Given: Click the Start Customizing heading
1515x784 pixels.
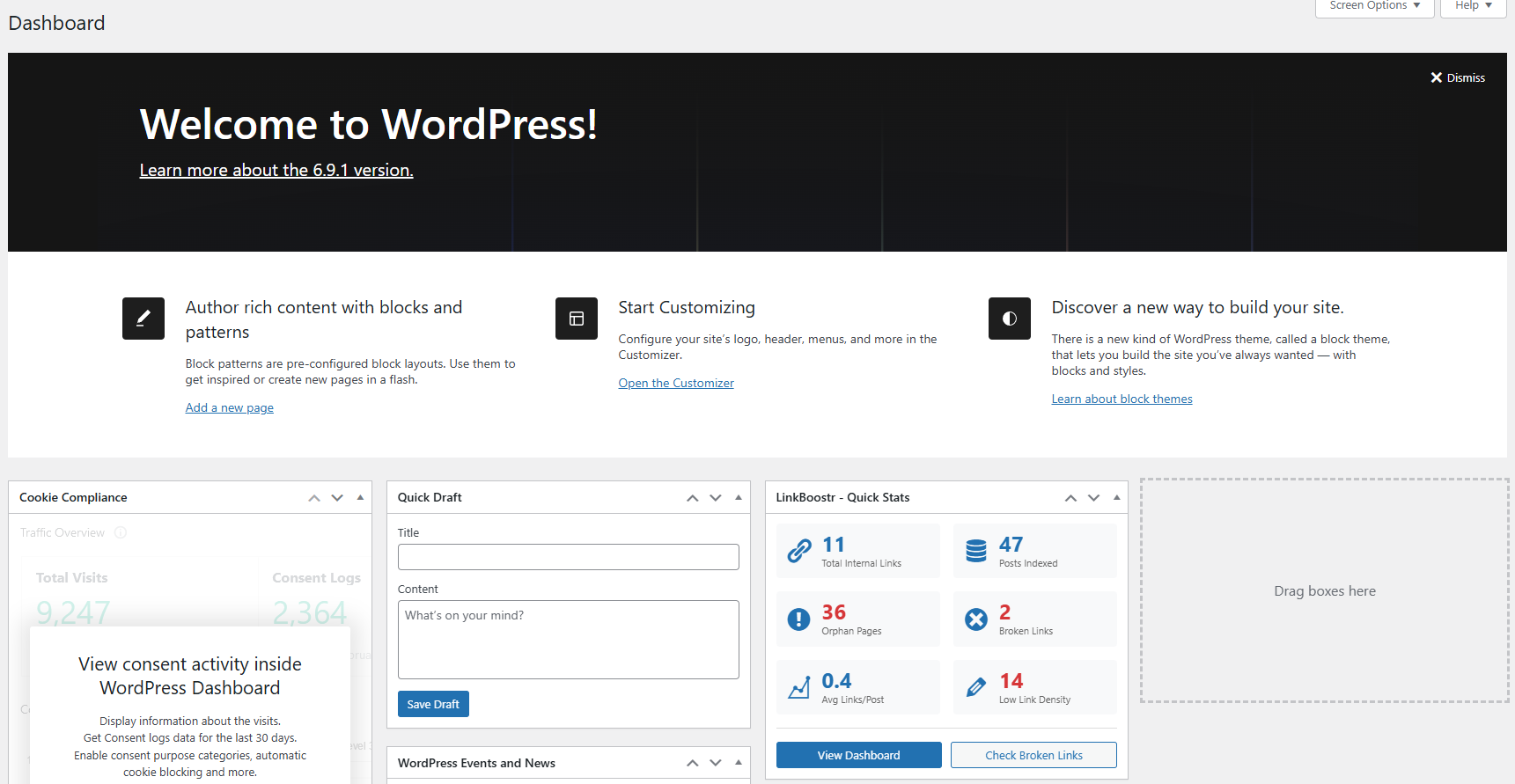Looking at the screenshot, I should (687, 307).
